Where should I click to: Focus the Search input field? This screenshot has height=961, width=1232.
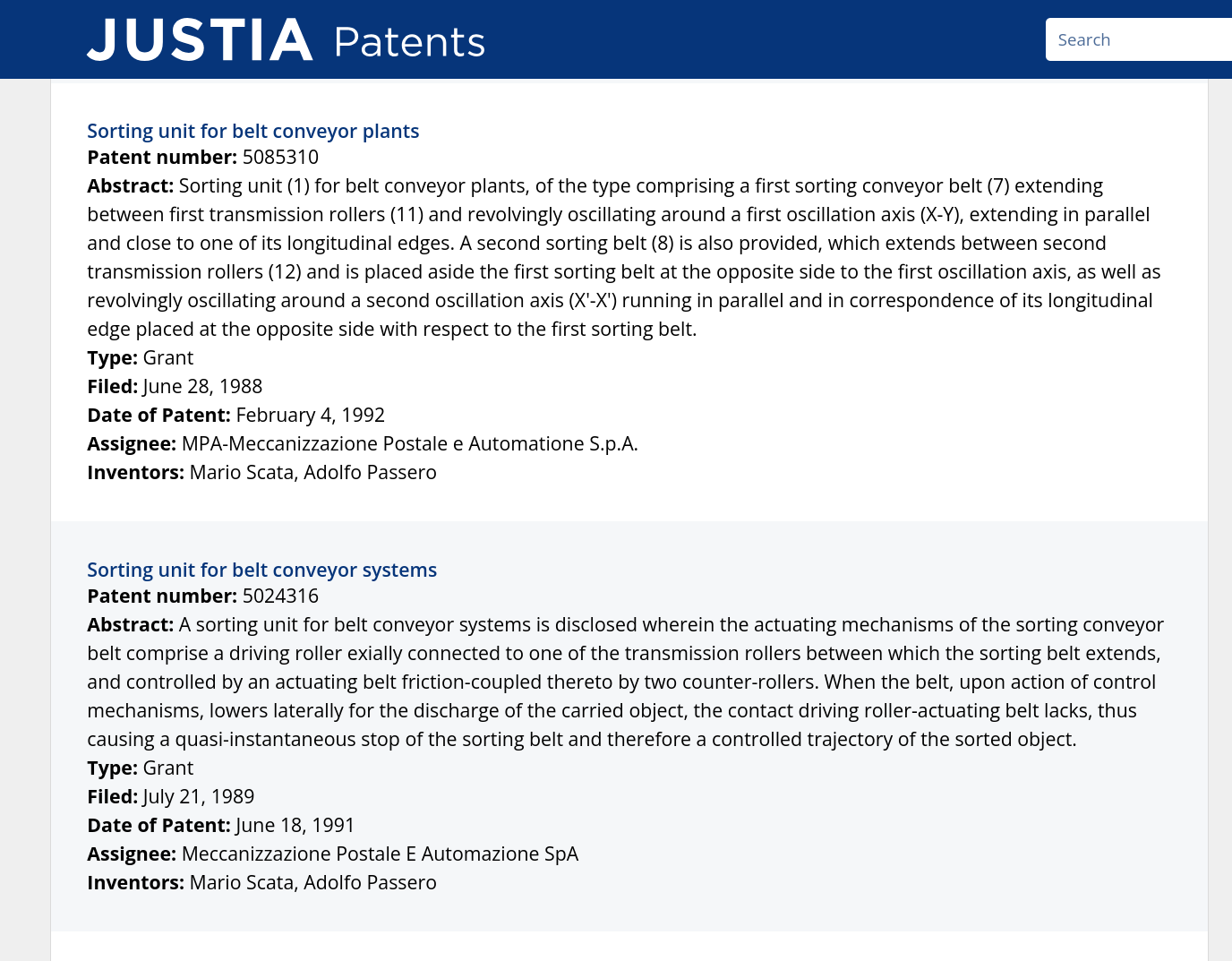coord(1139,39)
